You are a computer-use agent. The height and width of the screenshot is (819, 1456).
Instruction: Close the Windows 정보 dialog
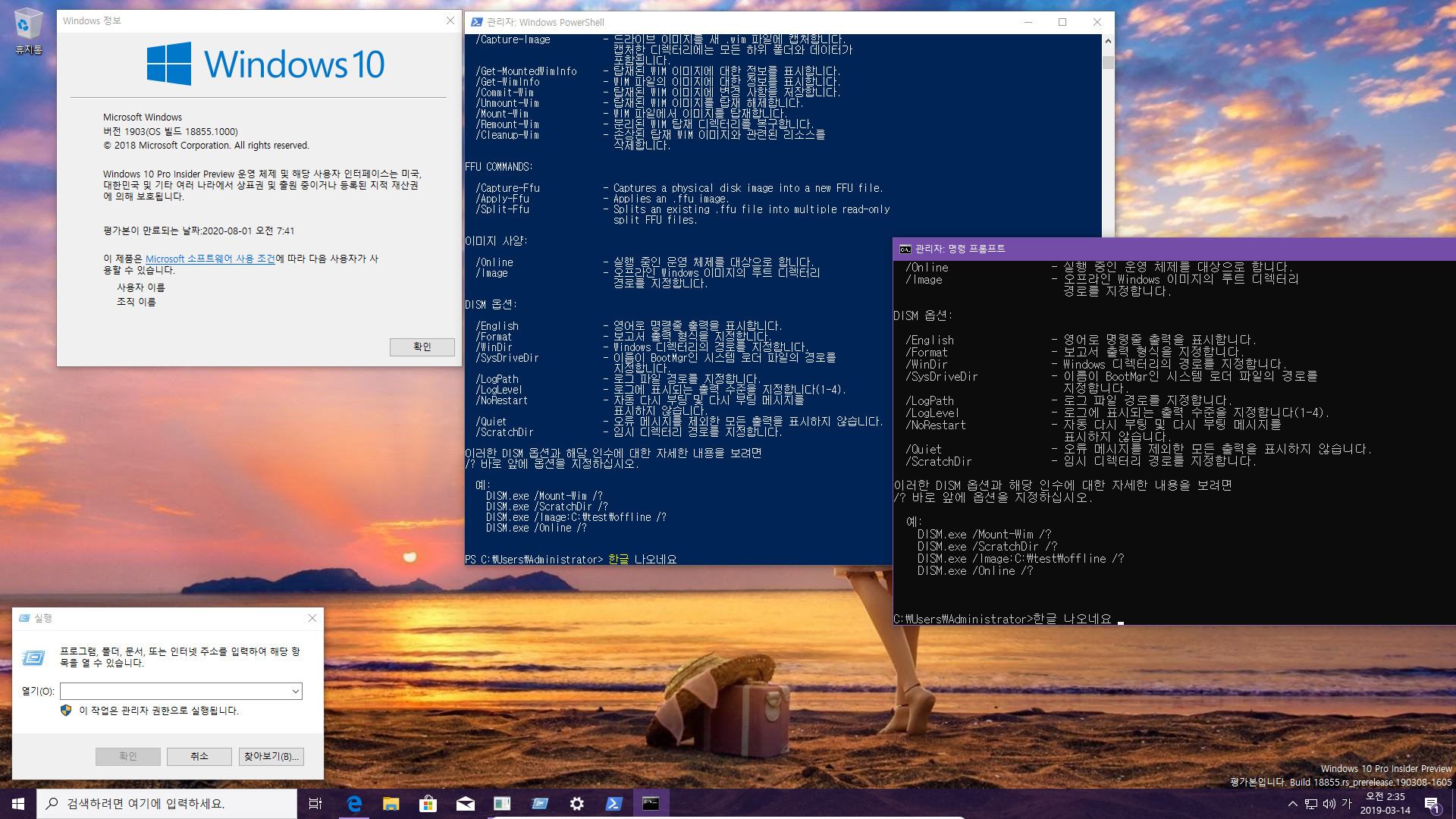(x=450, y=20)
